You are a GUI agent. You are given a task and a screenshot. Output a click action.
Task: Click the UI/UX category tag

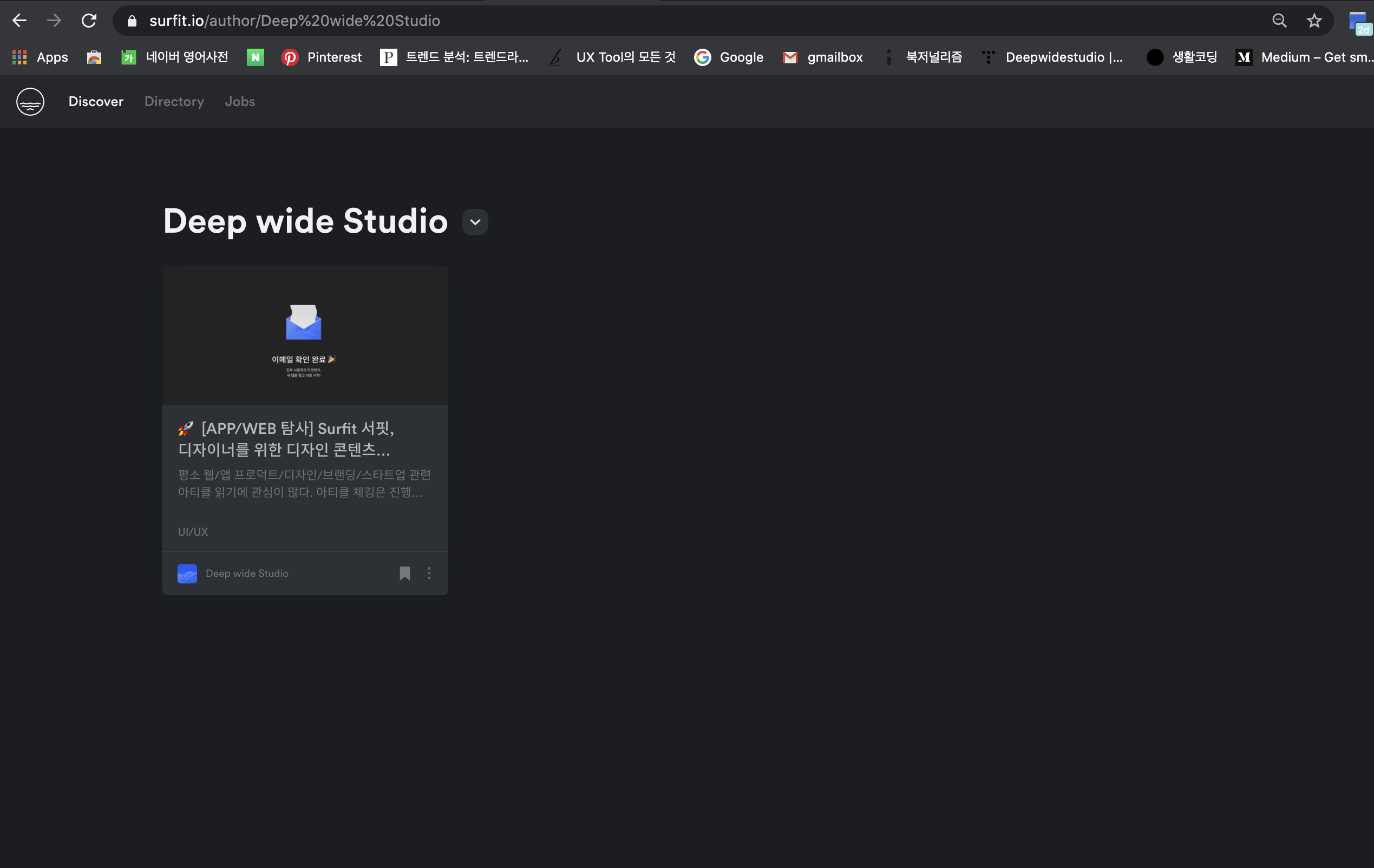point(193,531)
